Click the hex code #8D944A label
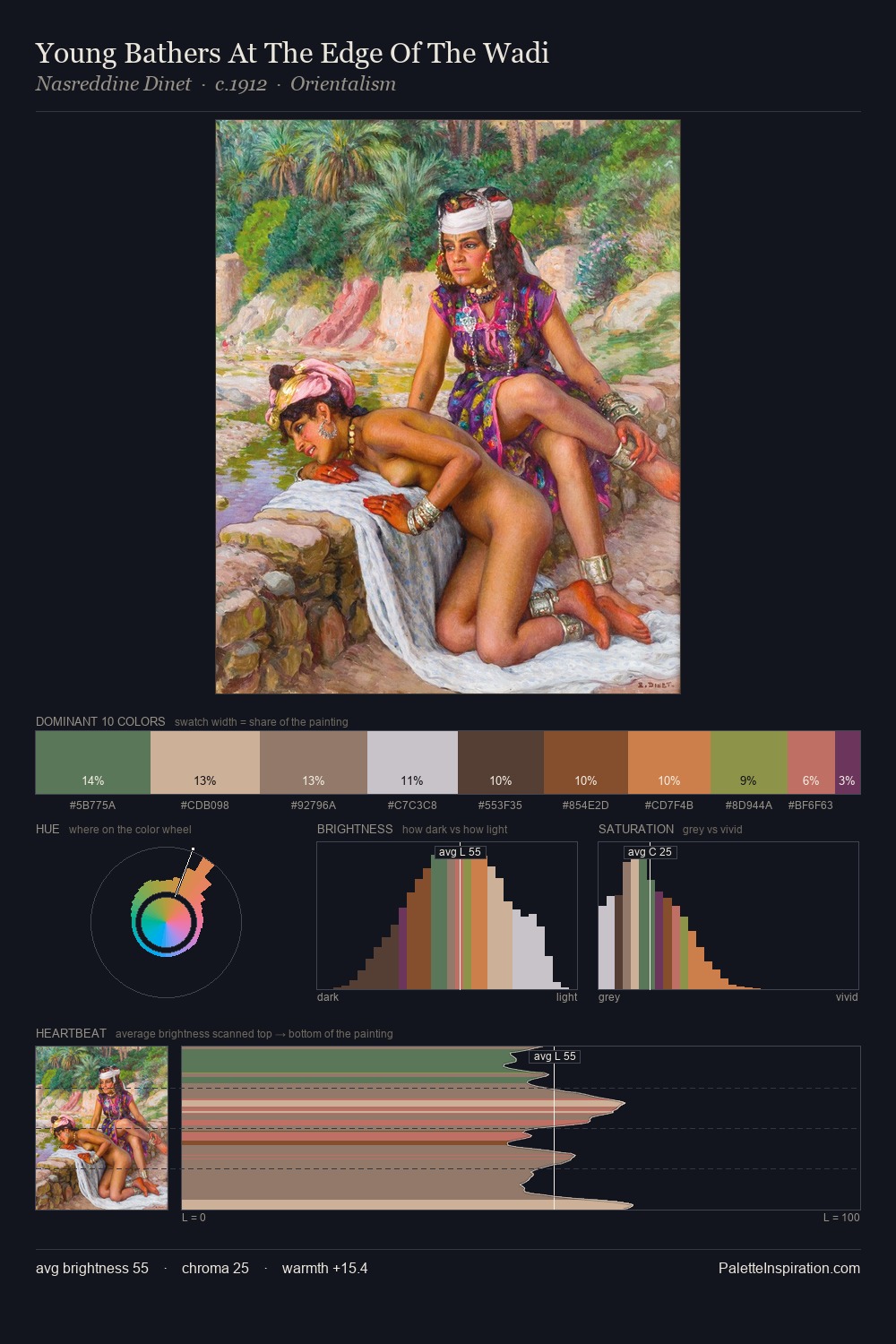896x1344 pixels. tap(749, 806)
